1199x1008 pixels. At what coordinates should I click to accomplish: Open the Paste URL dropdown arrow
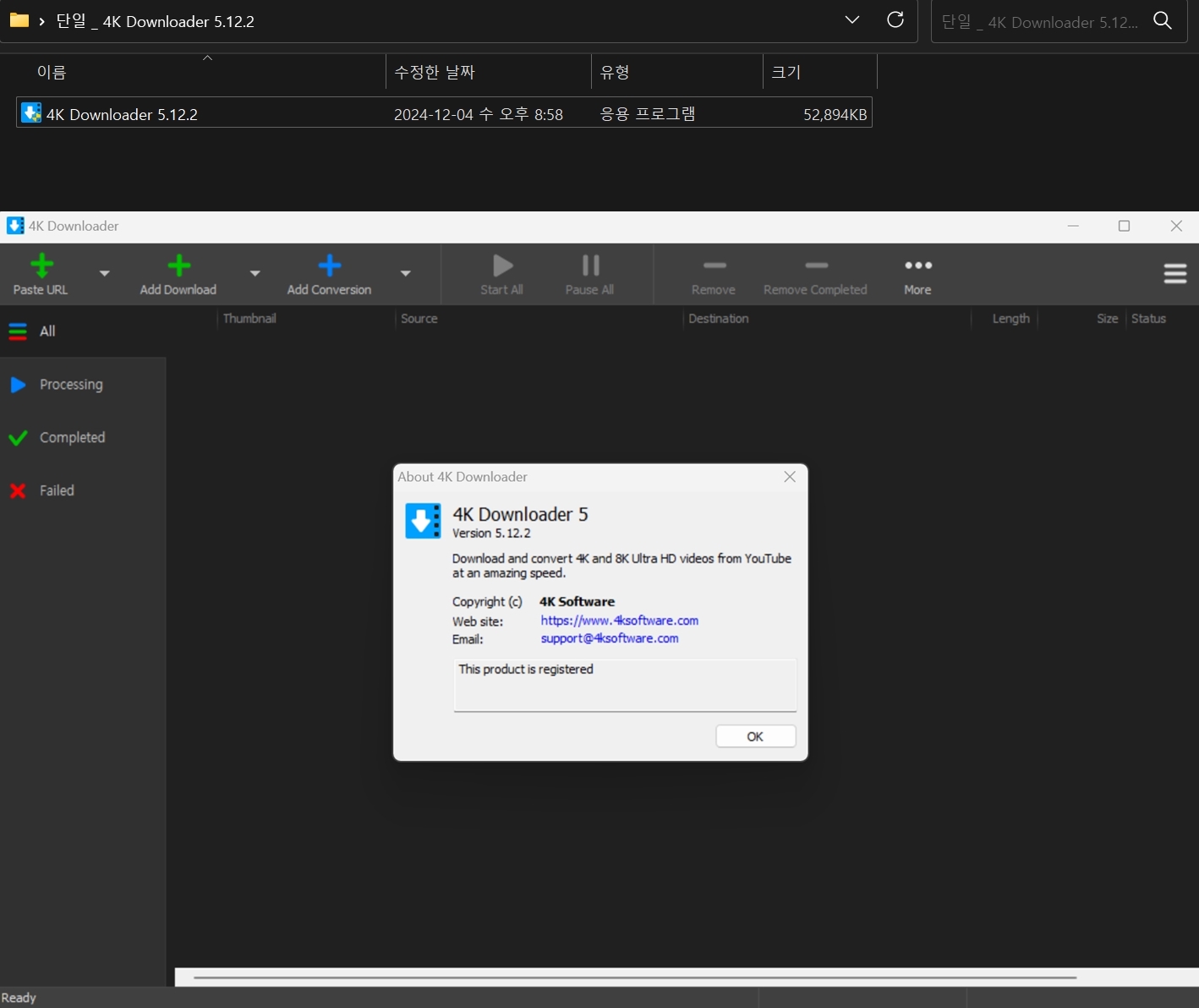[105, 273]
